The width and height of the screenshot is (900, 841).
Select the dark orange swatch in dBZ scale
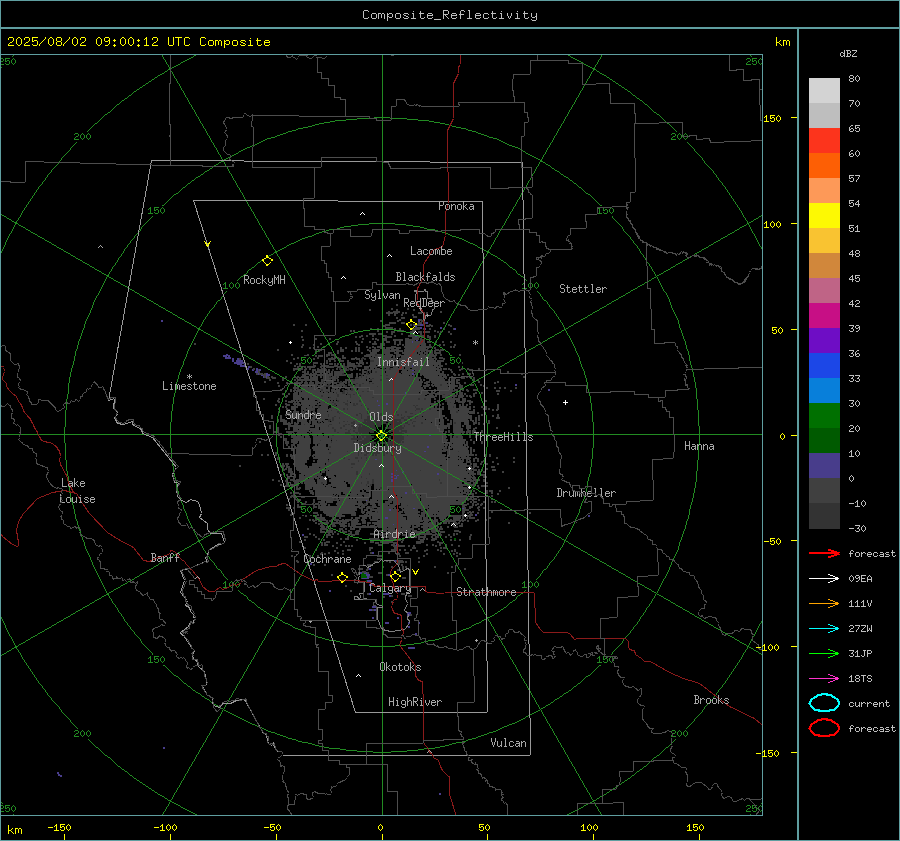[824, 165]
